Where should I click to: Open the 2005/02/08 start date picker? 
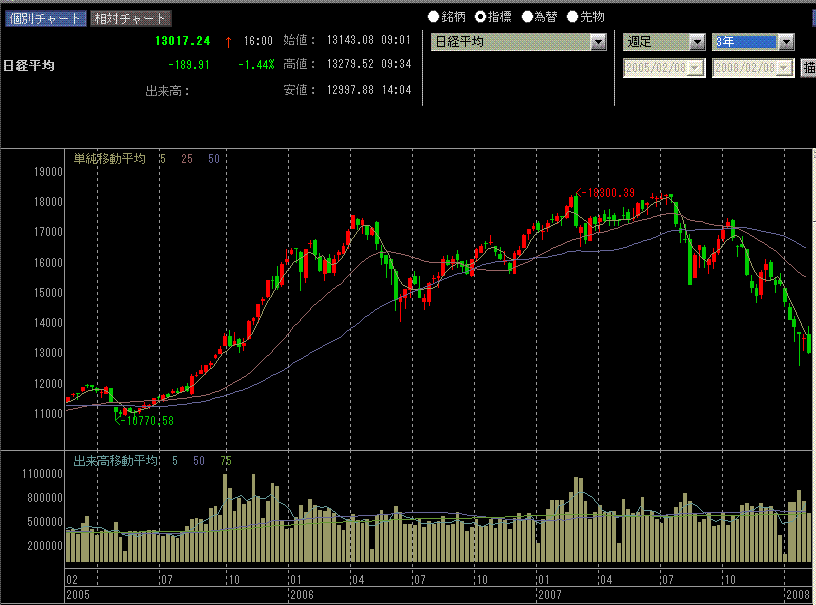[696, 68]
